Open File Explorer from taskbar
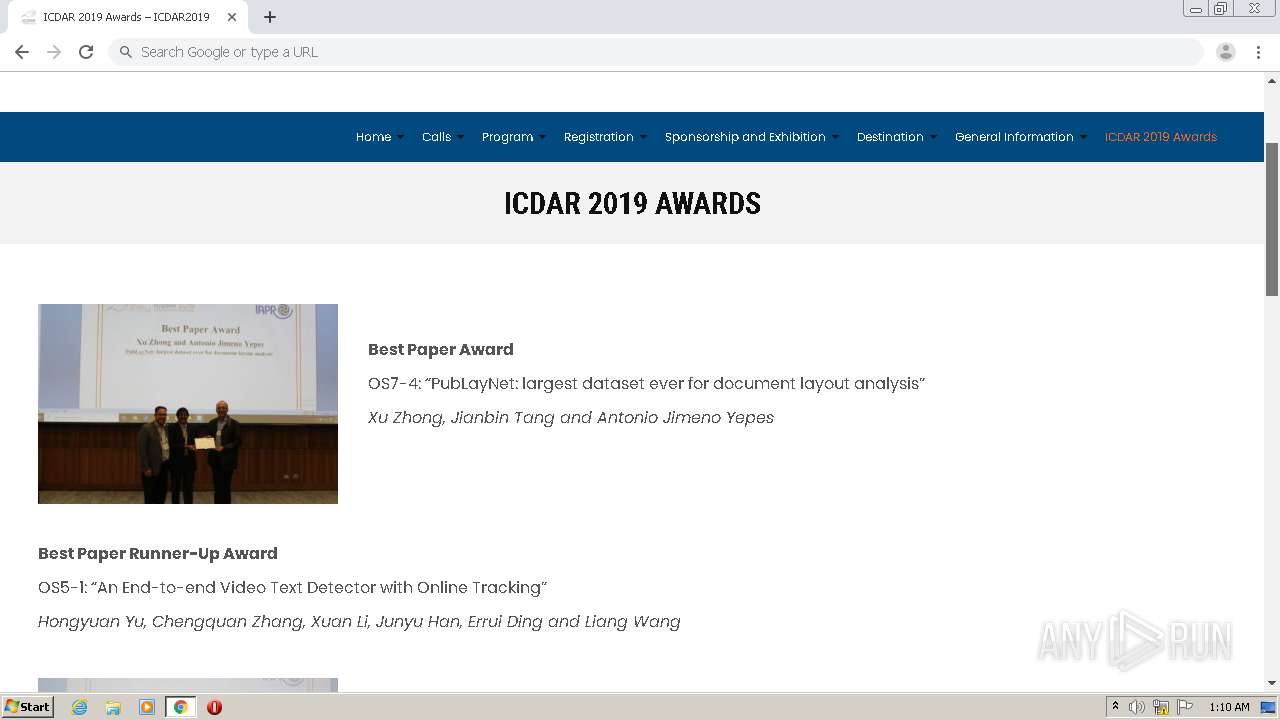The image size is (1280, 720). (x=113, y=707)
